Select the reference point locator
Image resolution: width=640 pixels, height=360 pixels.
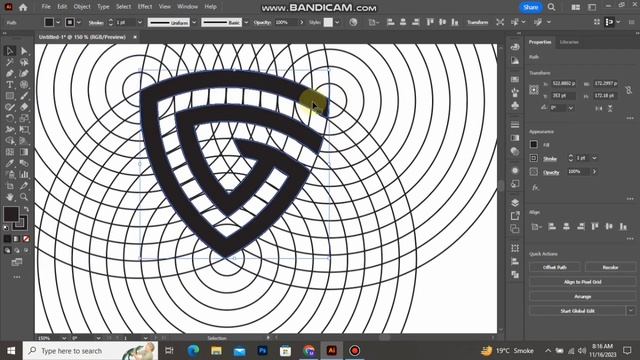click(534, 90)
